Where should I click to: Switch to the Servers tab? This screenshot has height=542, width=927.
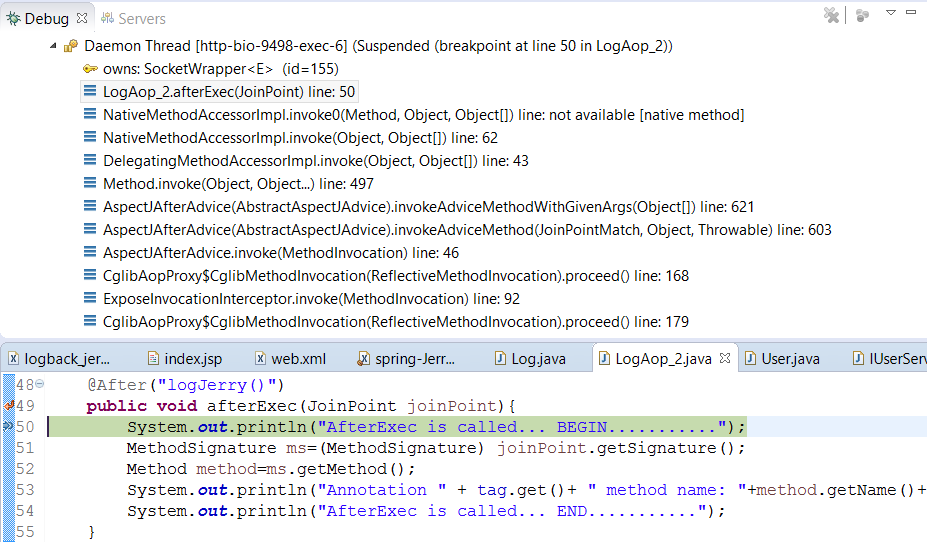pos(134,19)
